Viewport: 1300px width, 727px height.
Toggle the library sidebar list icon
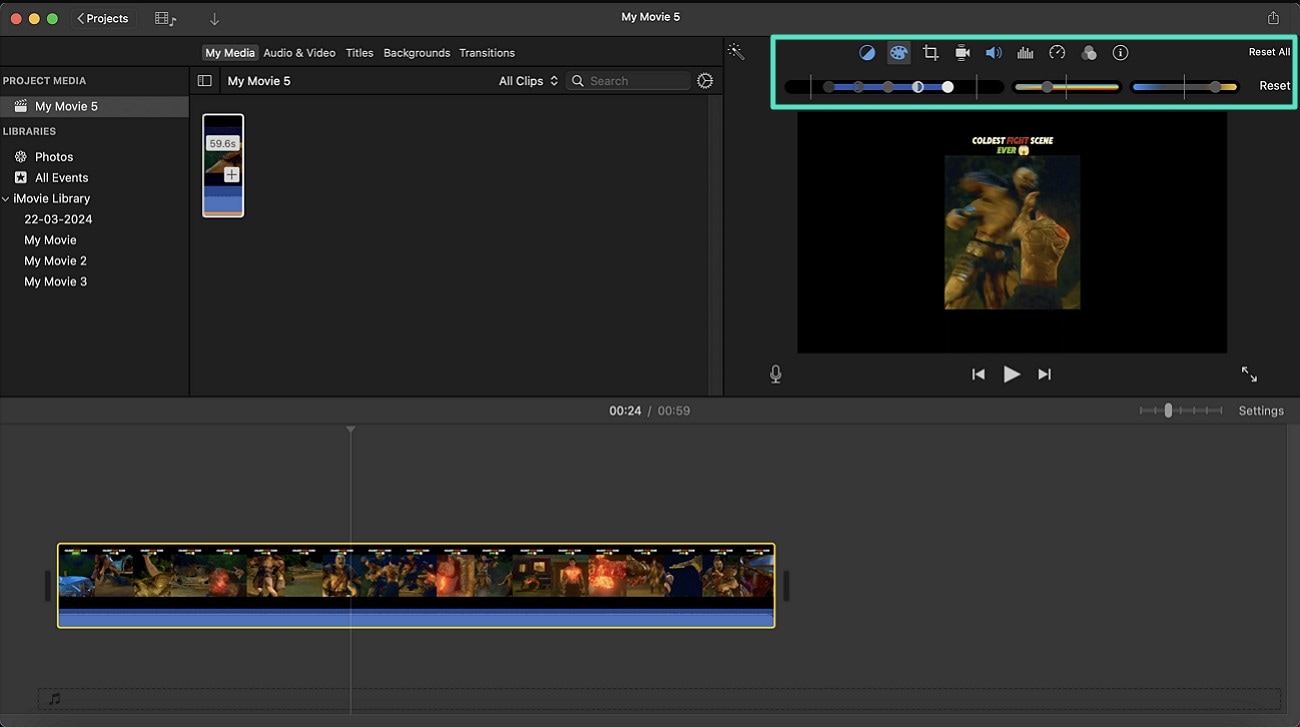click(x=204, y=81)
